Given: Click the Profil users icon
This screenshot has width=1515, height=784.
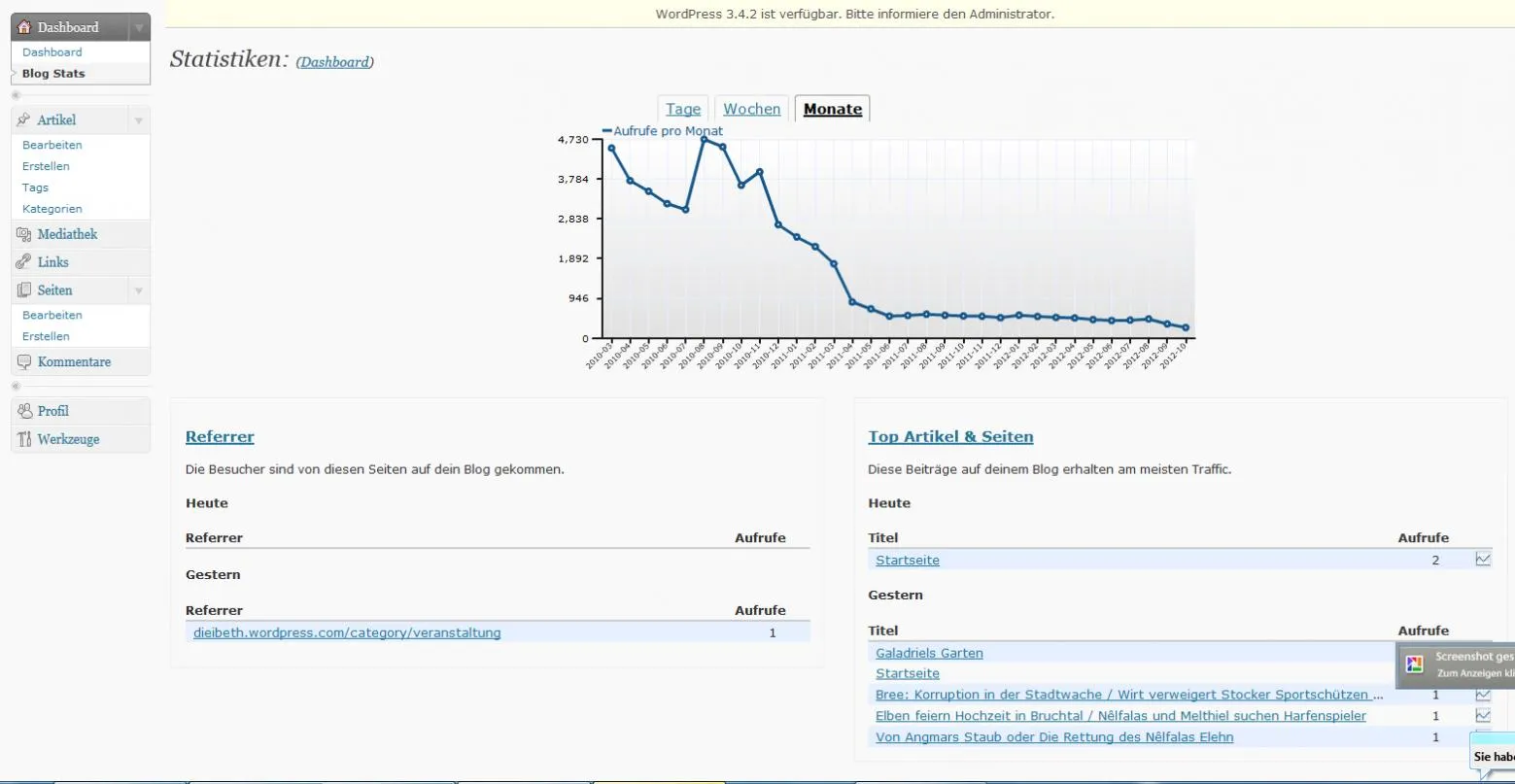Looking at the screenshot, I should (x=24, y=411).
